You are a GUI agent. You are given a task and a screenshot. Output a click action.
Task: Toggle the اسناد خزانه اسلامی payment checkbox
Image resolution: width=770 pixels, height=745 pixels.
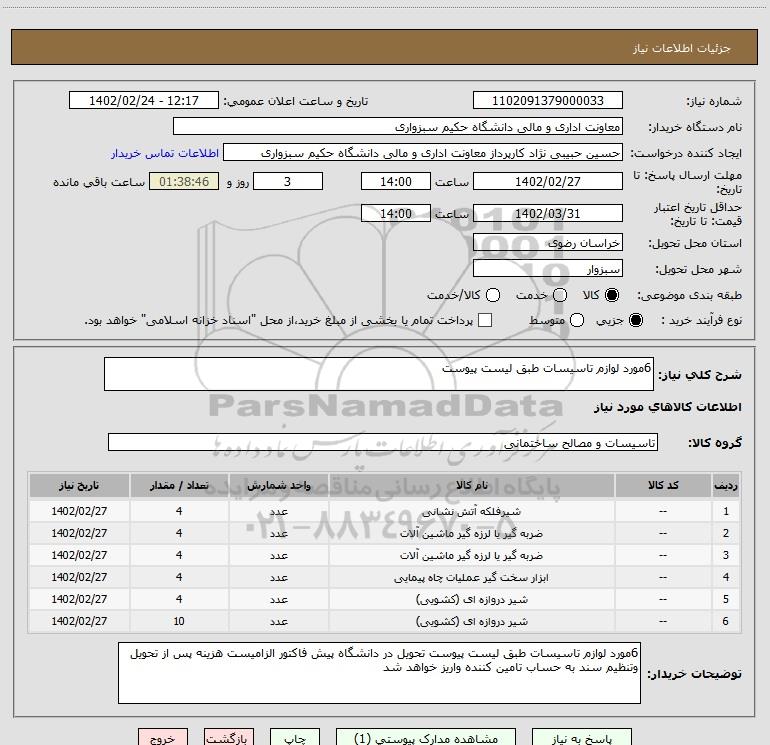[485, 320]
